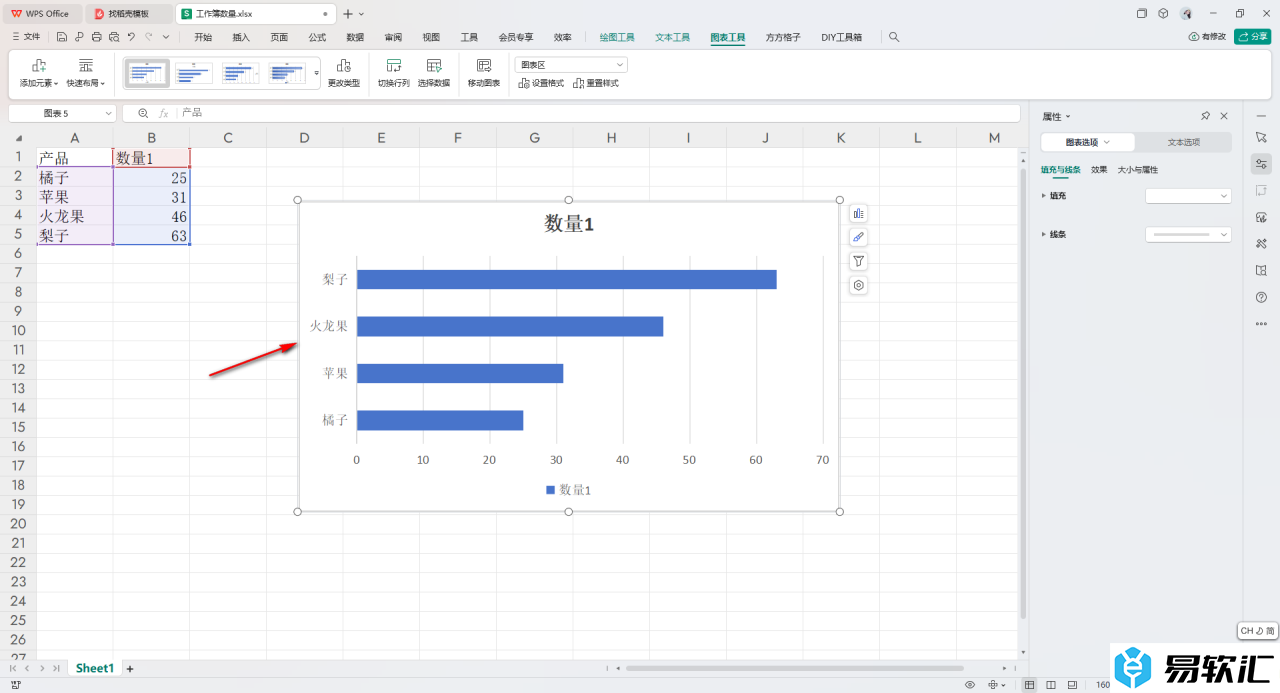1280x693 pixels.
Task: Click the Redo arrow icon
Action: pos(148,37)
